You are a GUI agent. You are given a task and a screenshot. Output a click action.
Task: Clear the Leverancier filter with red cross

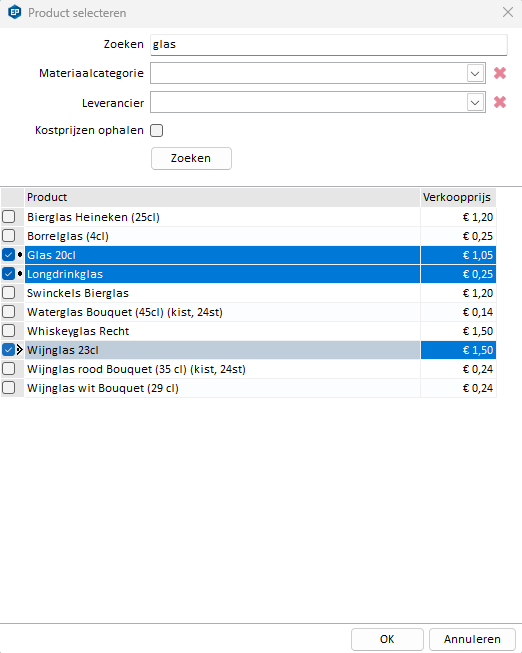(500, 102)
